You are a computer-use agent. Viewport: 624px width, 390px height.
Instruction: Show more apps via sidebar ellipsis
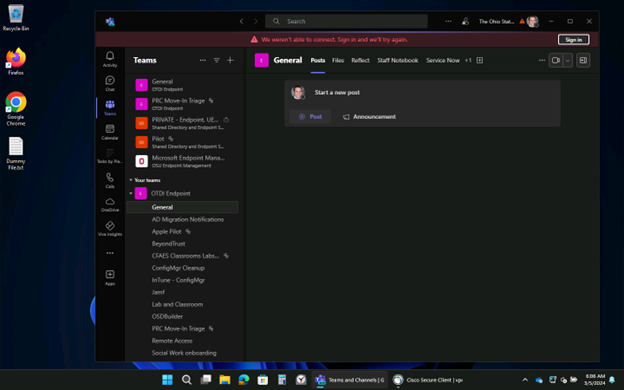click(x=110, y=253)
